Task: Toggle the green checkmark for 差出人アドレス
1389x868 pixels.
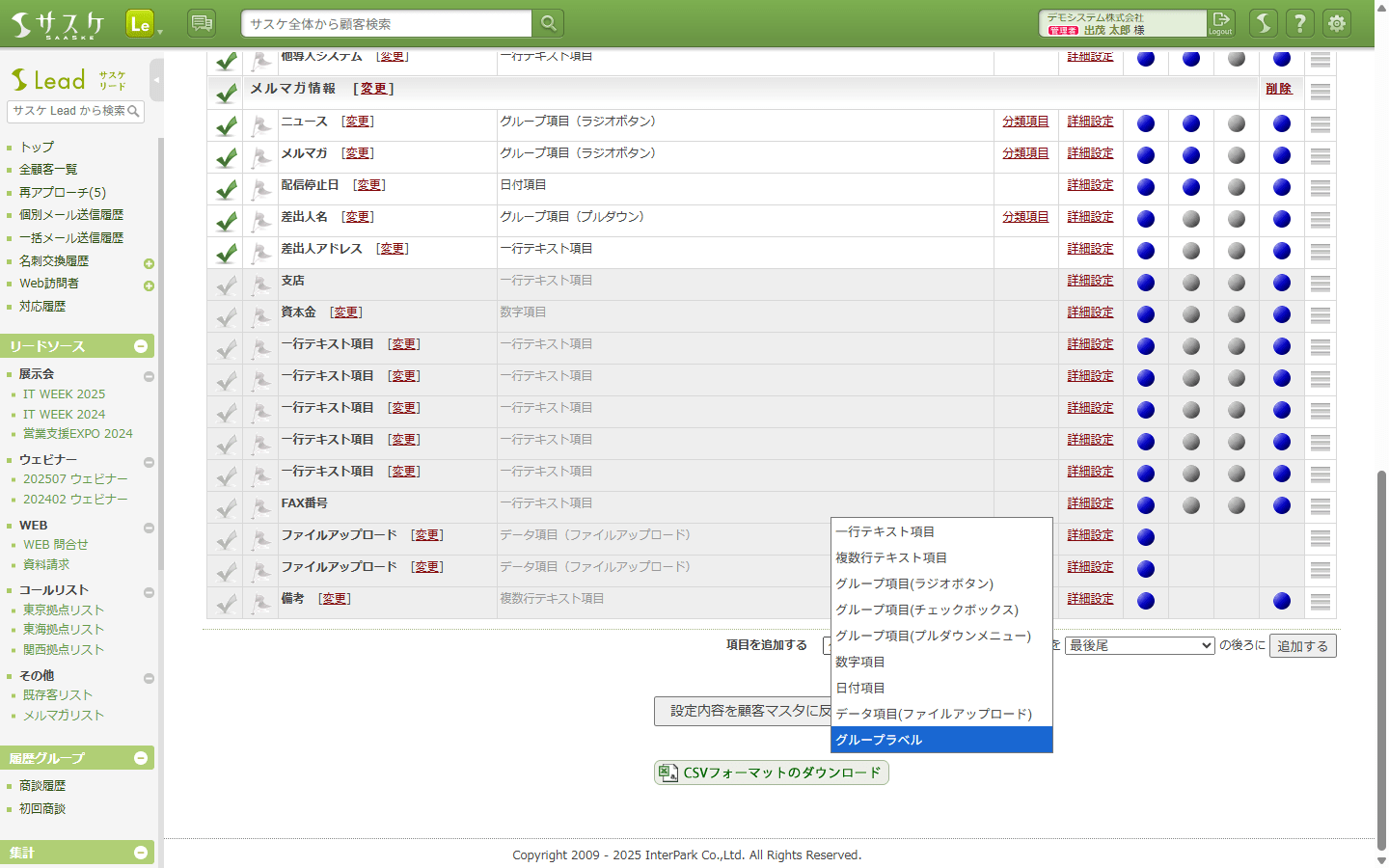Action: [x=227, y=253]
